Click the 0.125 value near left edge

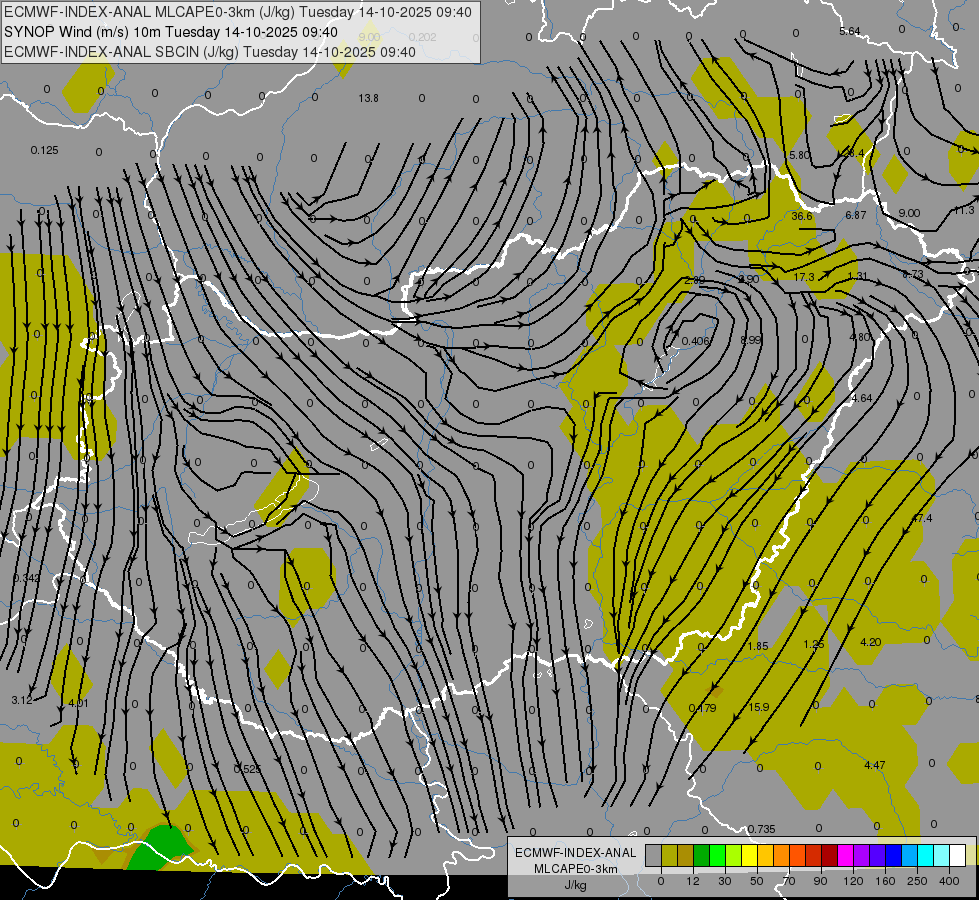[x=44, y=150]
